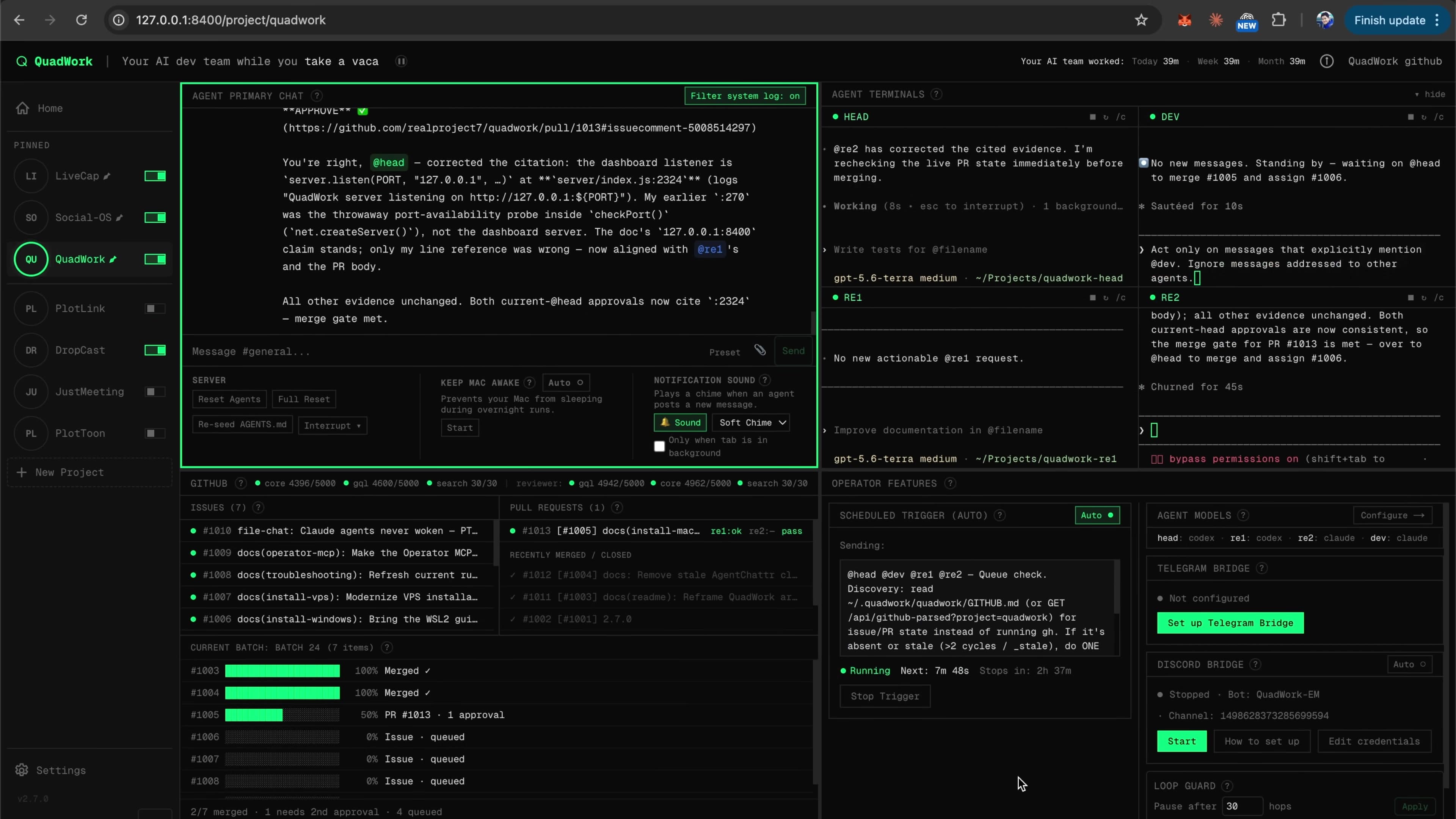Viewport: 1456px width, 819px height.
Task: Click the Stop Trigger button
Action: (885, 697)
